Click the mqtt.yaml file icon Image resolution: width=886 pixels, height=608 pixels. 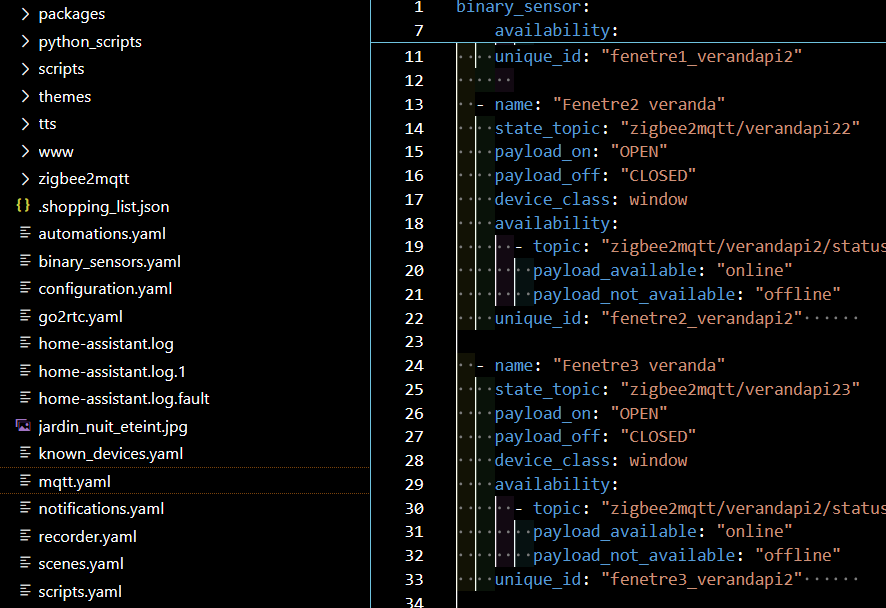[x=25, y=481]
